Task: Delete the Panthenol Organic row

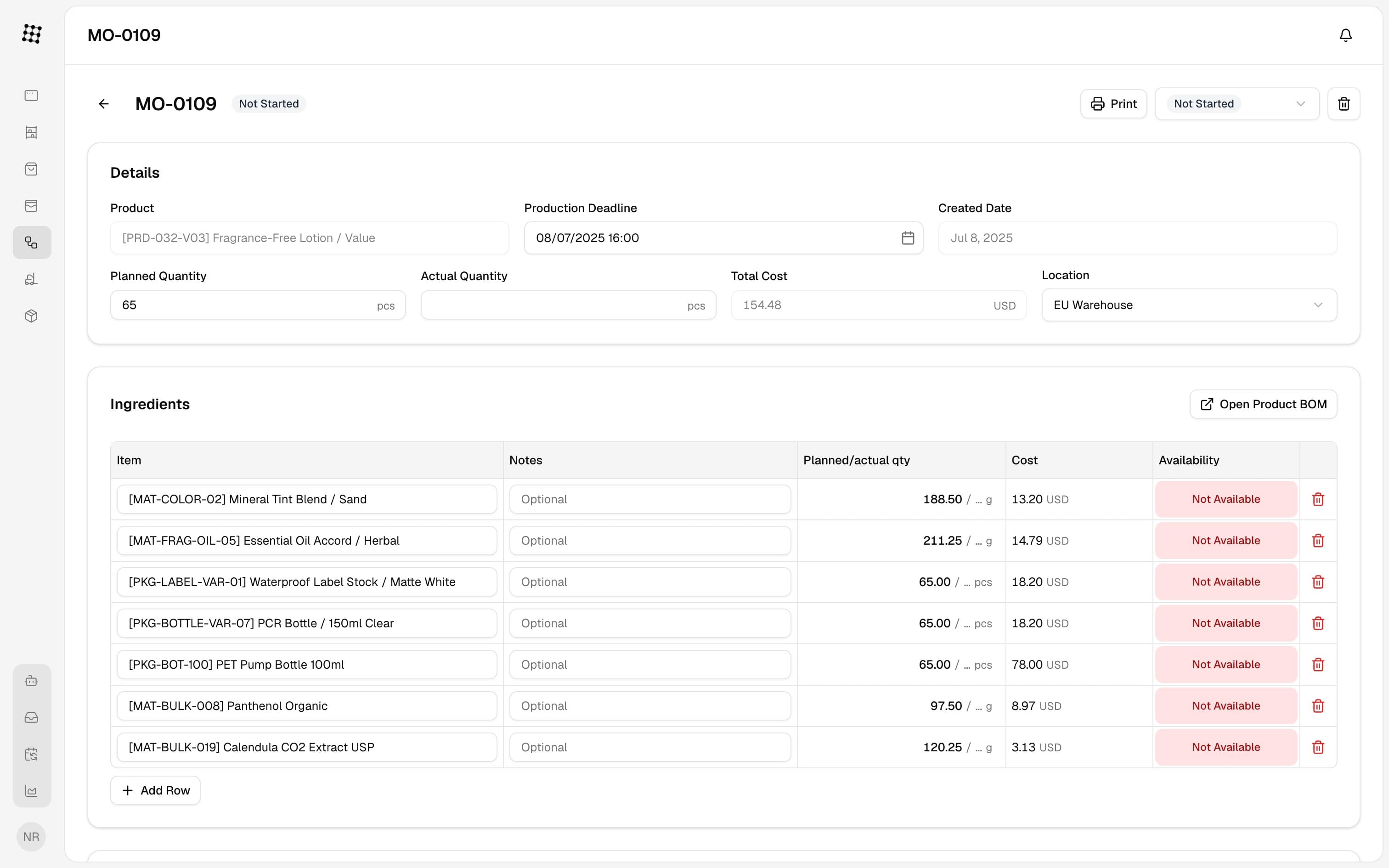Action: (x=1318, y=706)
